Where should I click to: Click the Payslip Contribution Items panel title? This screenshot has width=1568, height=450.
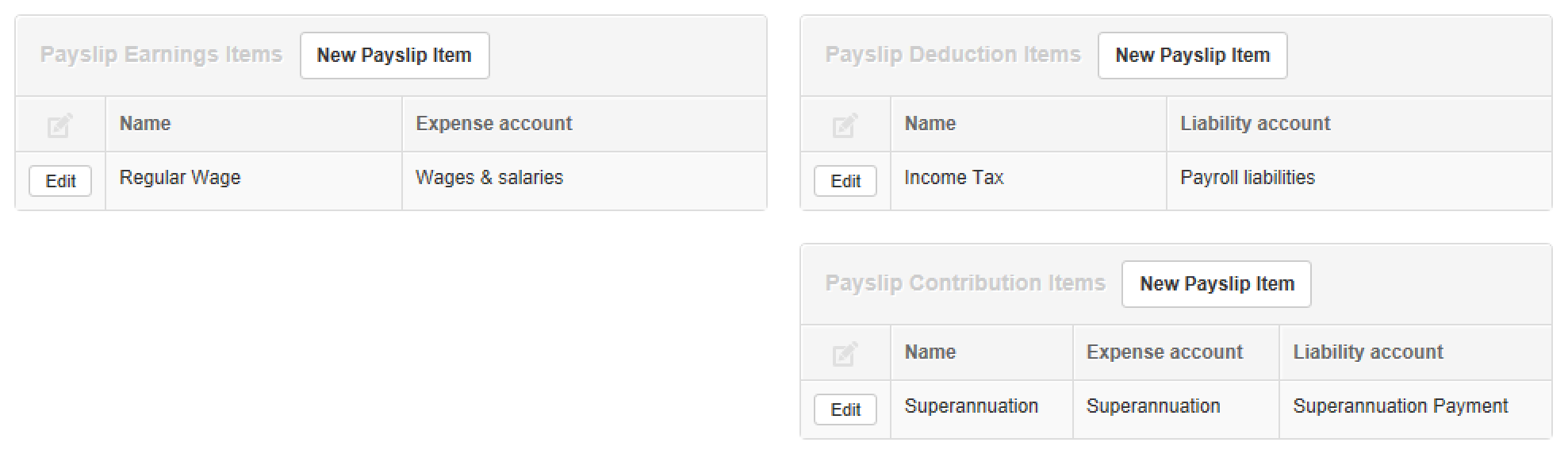point(965,283)
